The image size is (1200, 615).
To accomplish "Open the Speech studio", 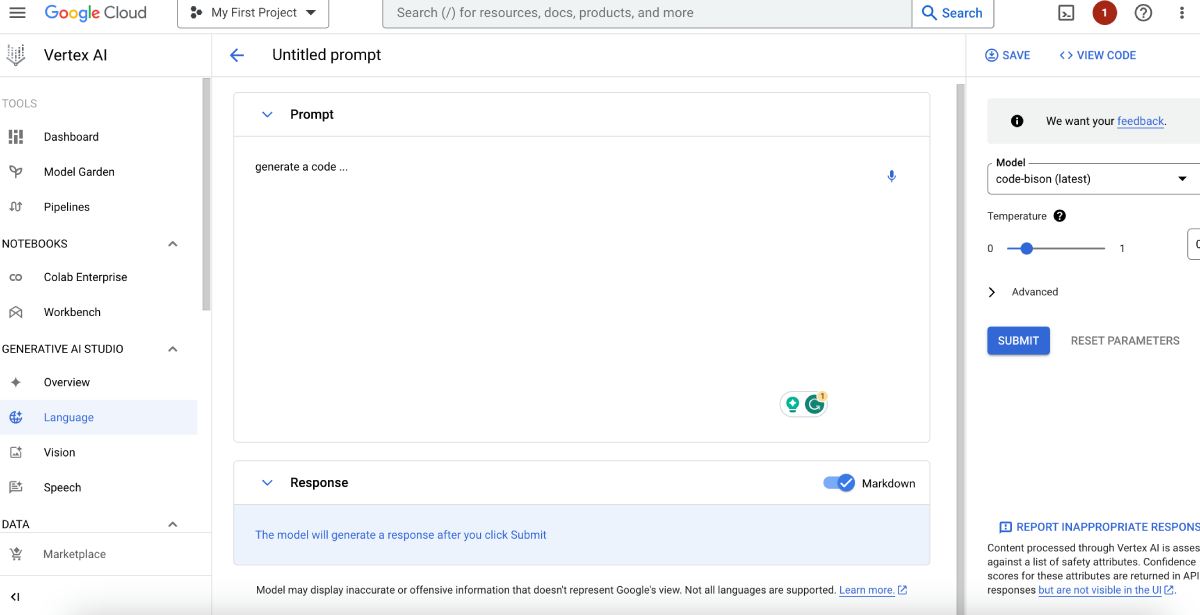I will tap(62, 487).
